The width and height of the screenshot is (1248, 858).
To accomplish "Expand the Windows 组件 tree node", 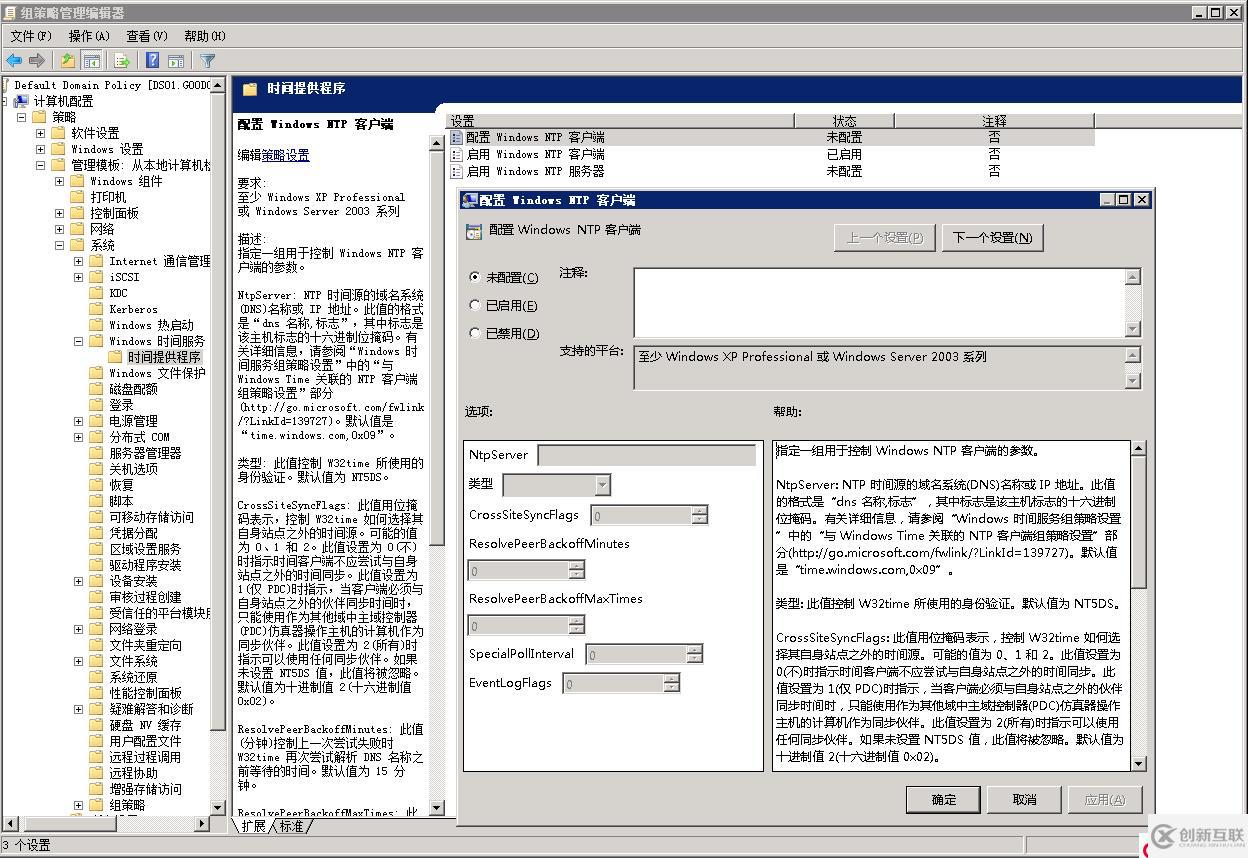I will click(60, 181).
